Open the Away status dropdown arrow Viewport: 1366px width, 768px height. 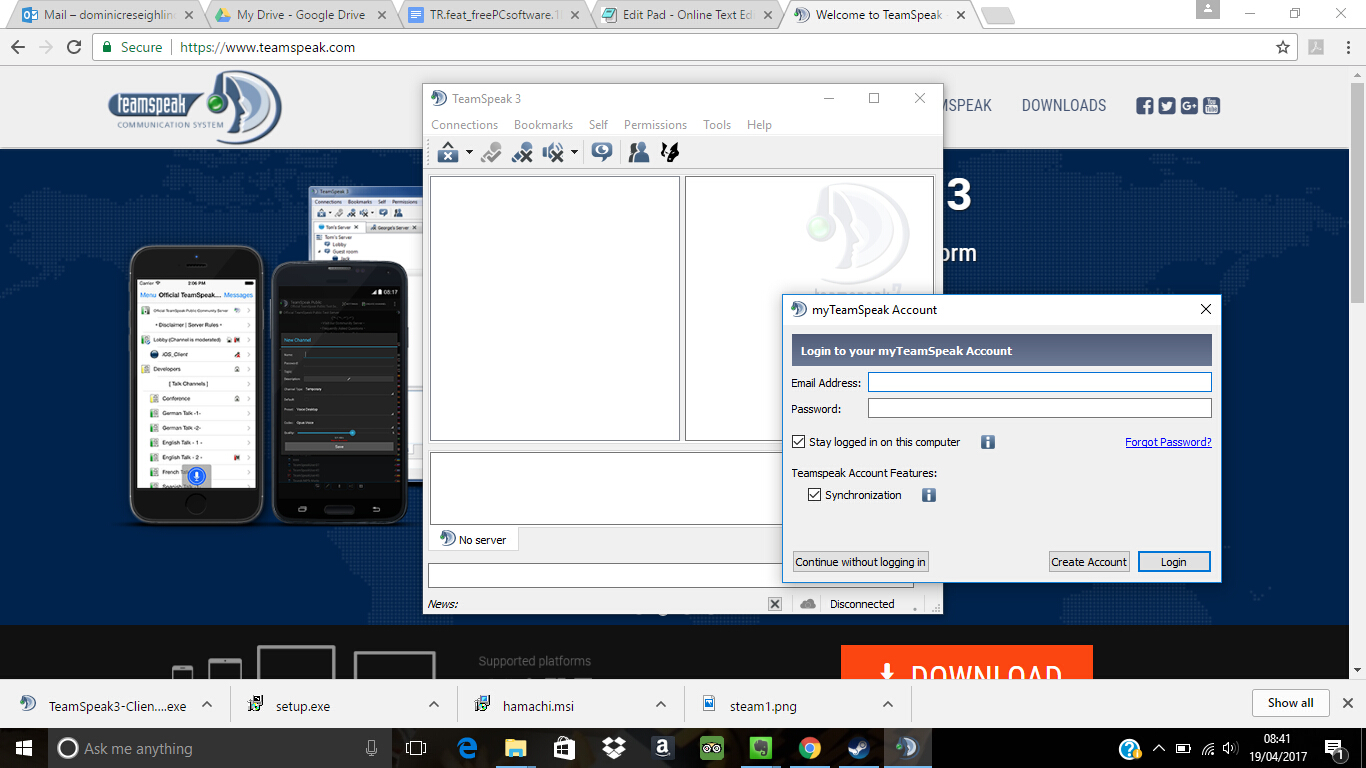[469, 152]
